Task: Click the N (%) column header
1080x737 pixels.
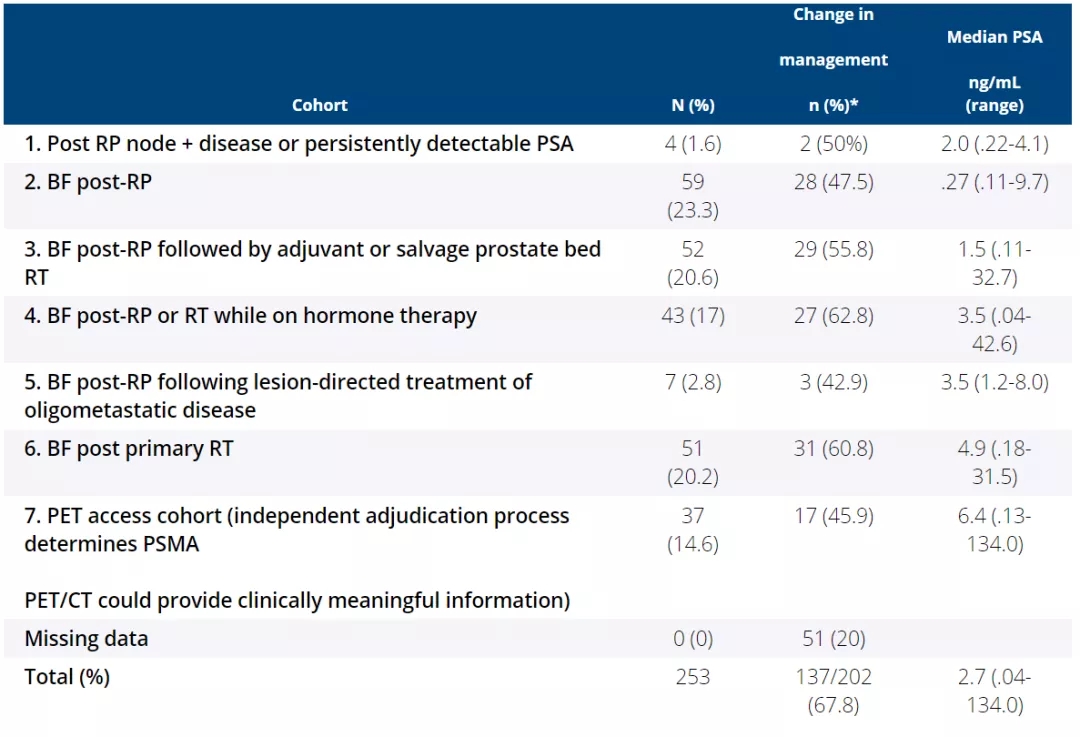Action: (x=692, y=105)
